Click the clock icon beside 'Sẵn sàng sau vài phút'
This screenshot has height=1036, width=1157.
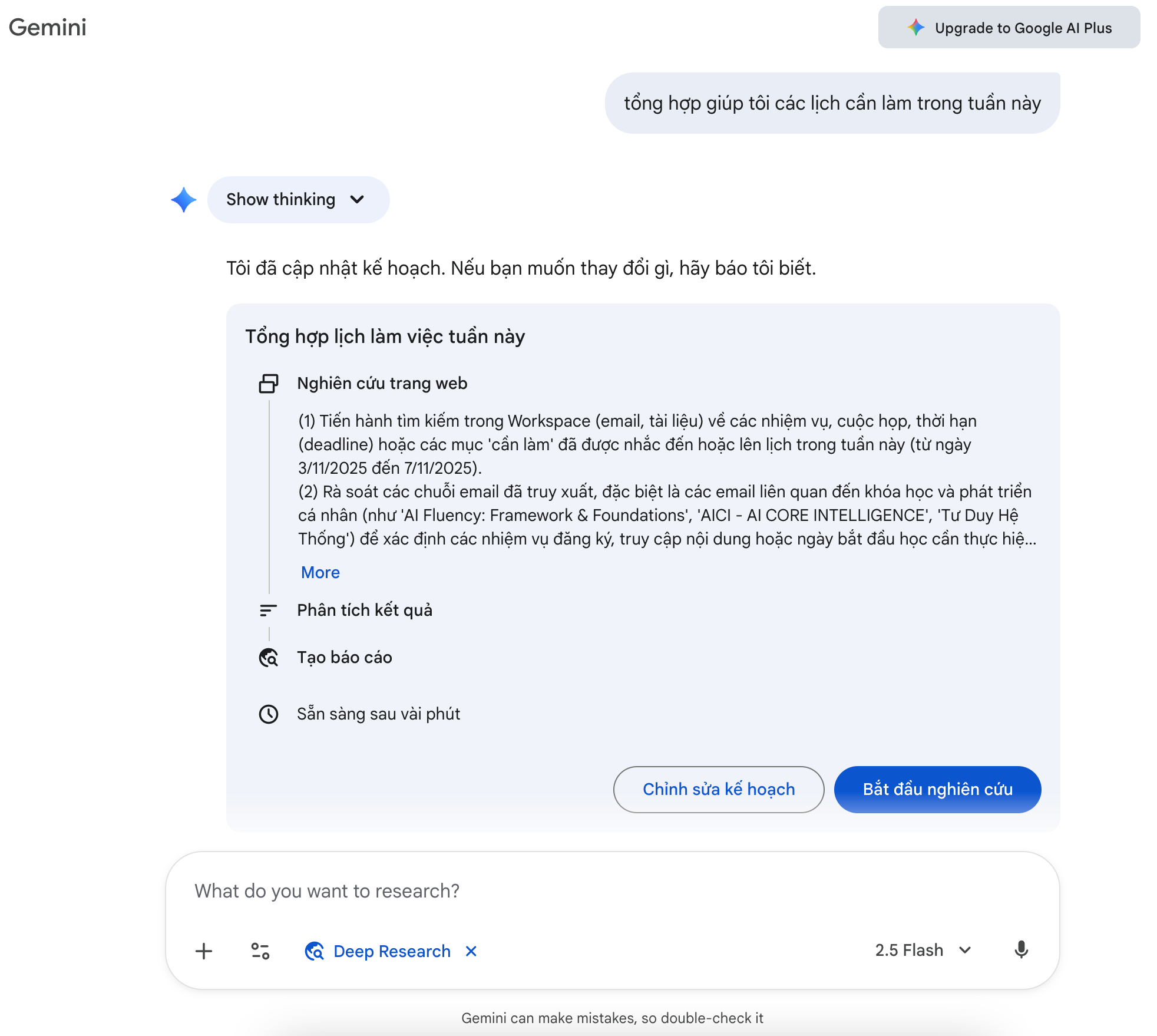[269, 714]
